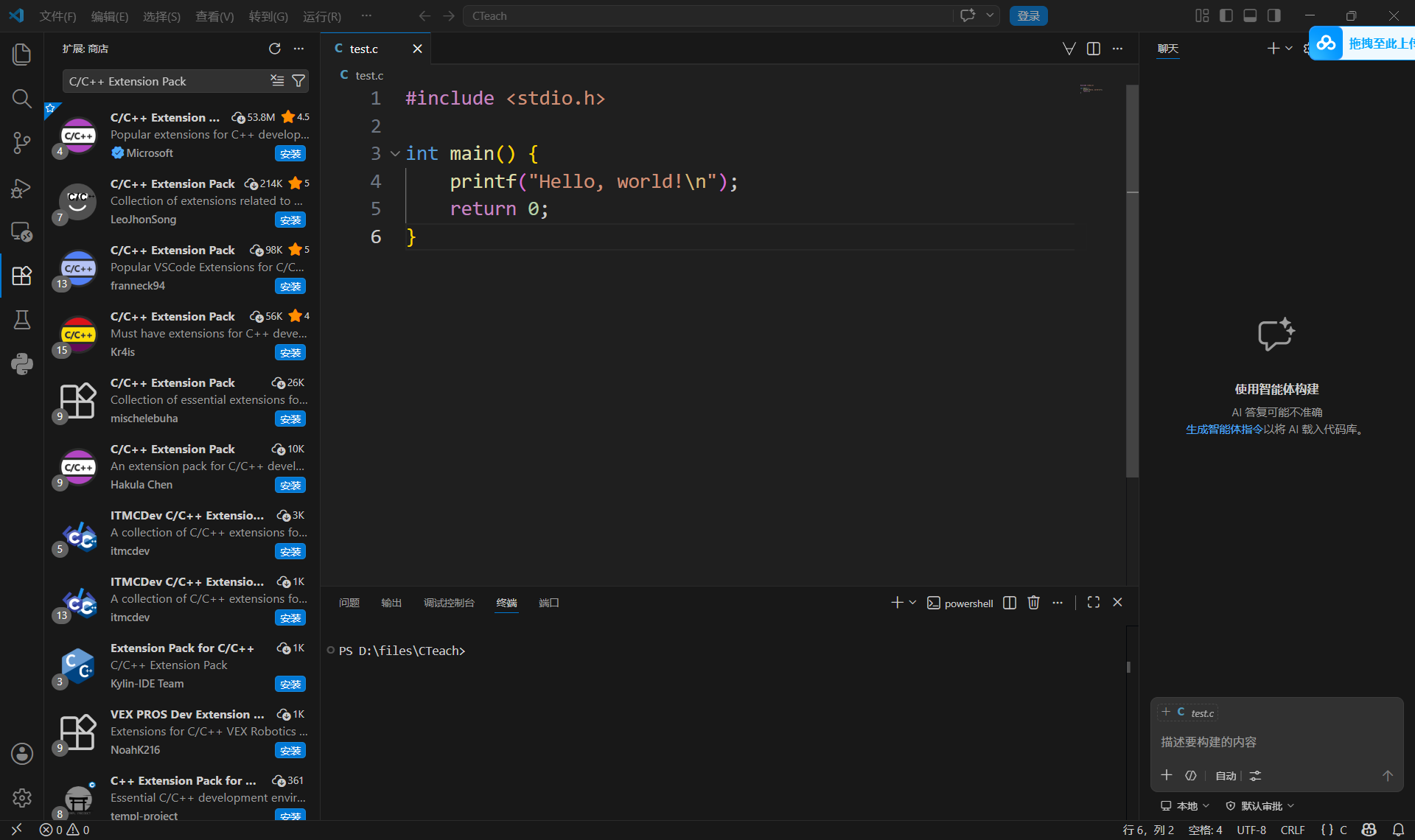This screenshot has width=1415, height=840.
Task: Open the Manage gear menu
Action: (x=21, y=797)
